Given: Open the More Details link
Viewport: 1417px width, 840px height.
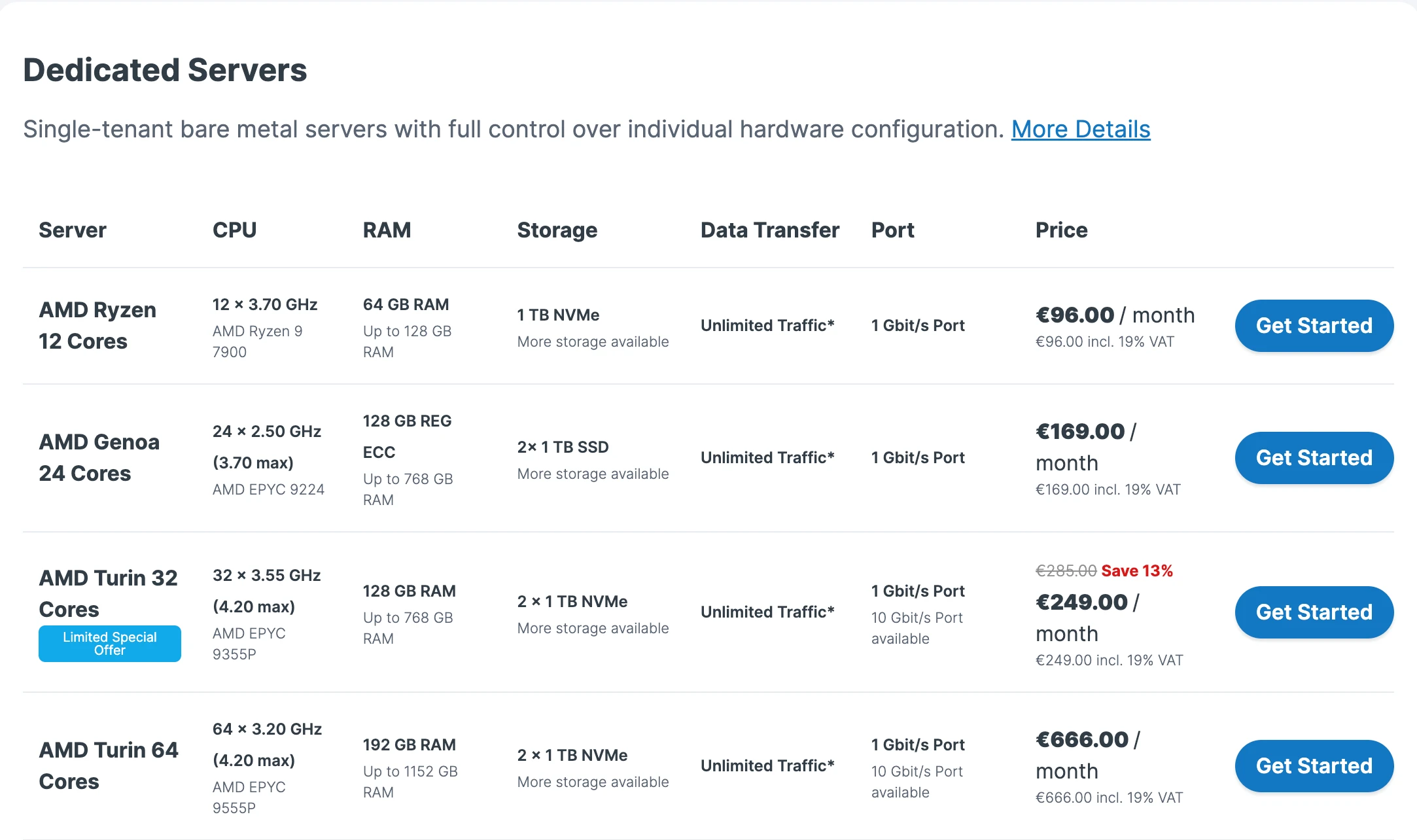Looking at the screenshot, I should click(1081, 130).
